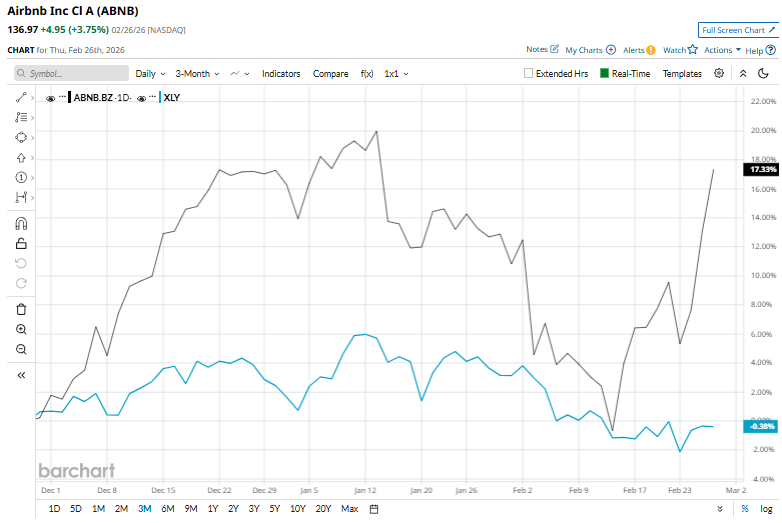Viewport: 782px width, 523px height.
Task: Select the 1Y time range
Action: point(213,509)
